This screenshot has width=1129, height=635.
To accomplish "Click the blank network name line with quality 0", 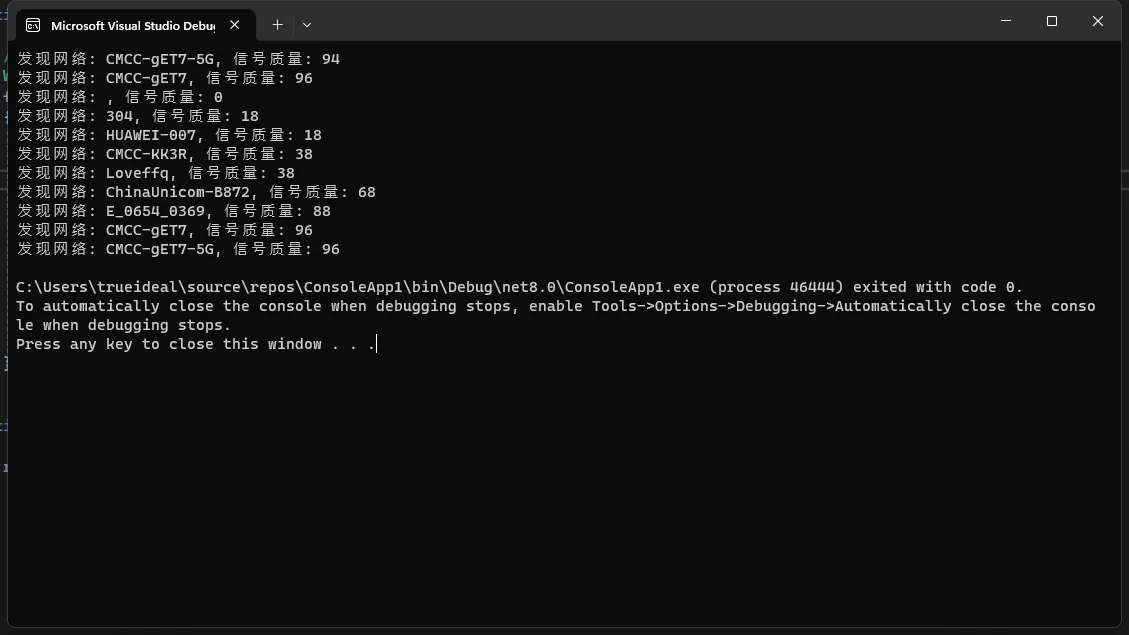I will (x=120, y=96).
